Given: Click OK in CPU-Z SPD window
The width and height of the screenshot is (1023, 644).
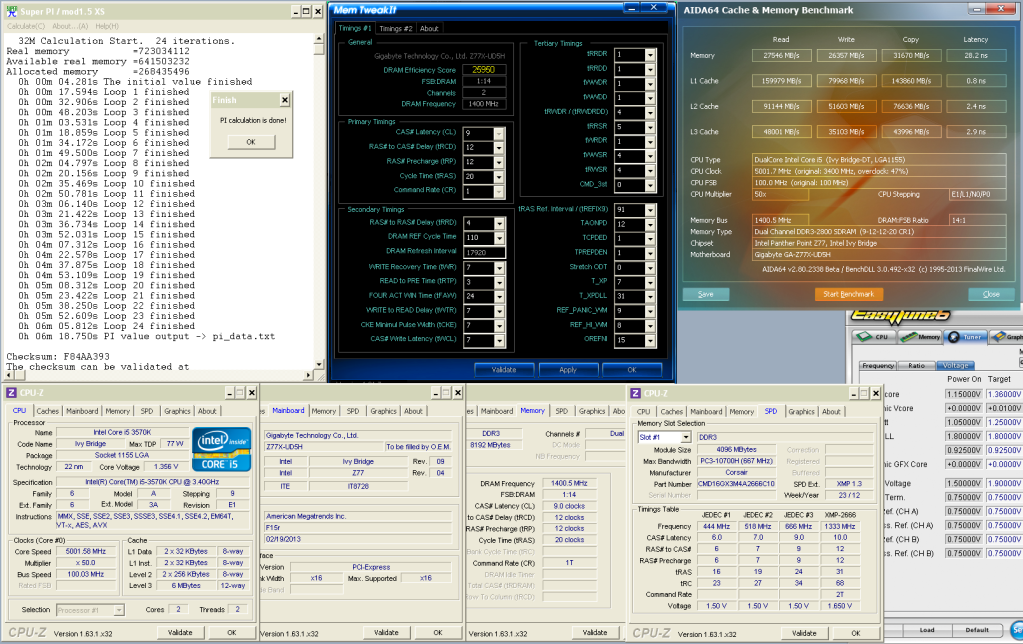Looking at the screenshot, I should coord(856,633).
